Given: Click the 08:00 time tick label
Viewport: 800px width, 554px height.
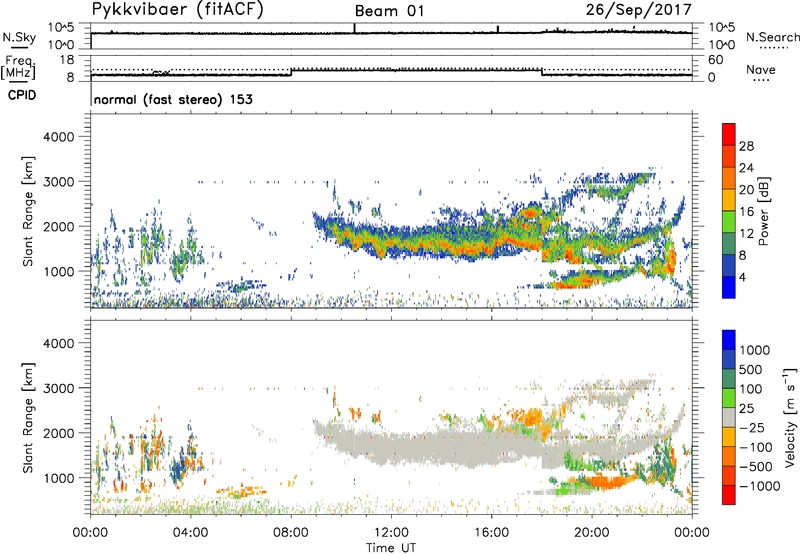Looking at the screenshot, I should click(291, 533).
